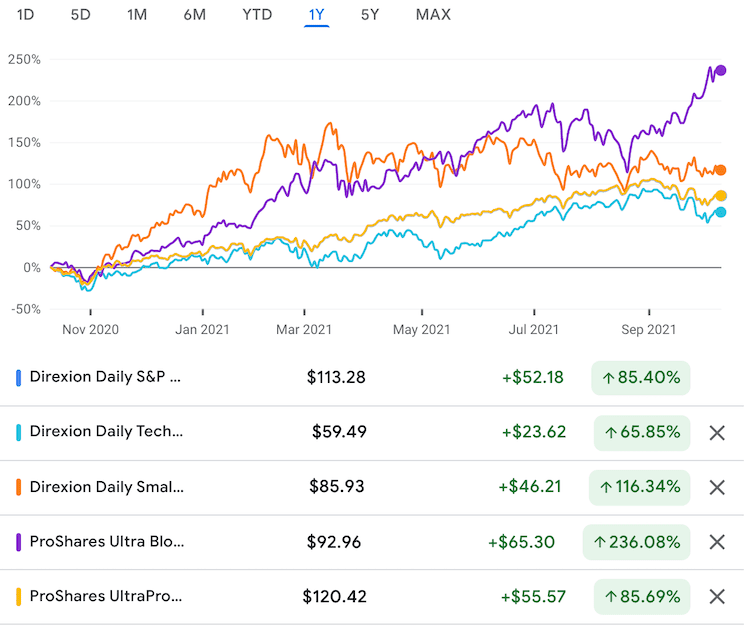This screenshot has height=626, width=750.
Task: Click the May 2021 axis label
Action: 421,329
